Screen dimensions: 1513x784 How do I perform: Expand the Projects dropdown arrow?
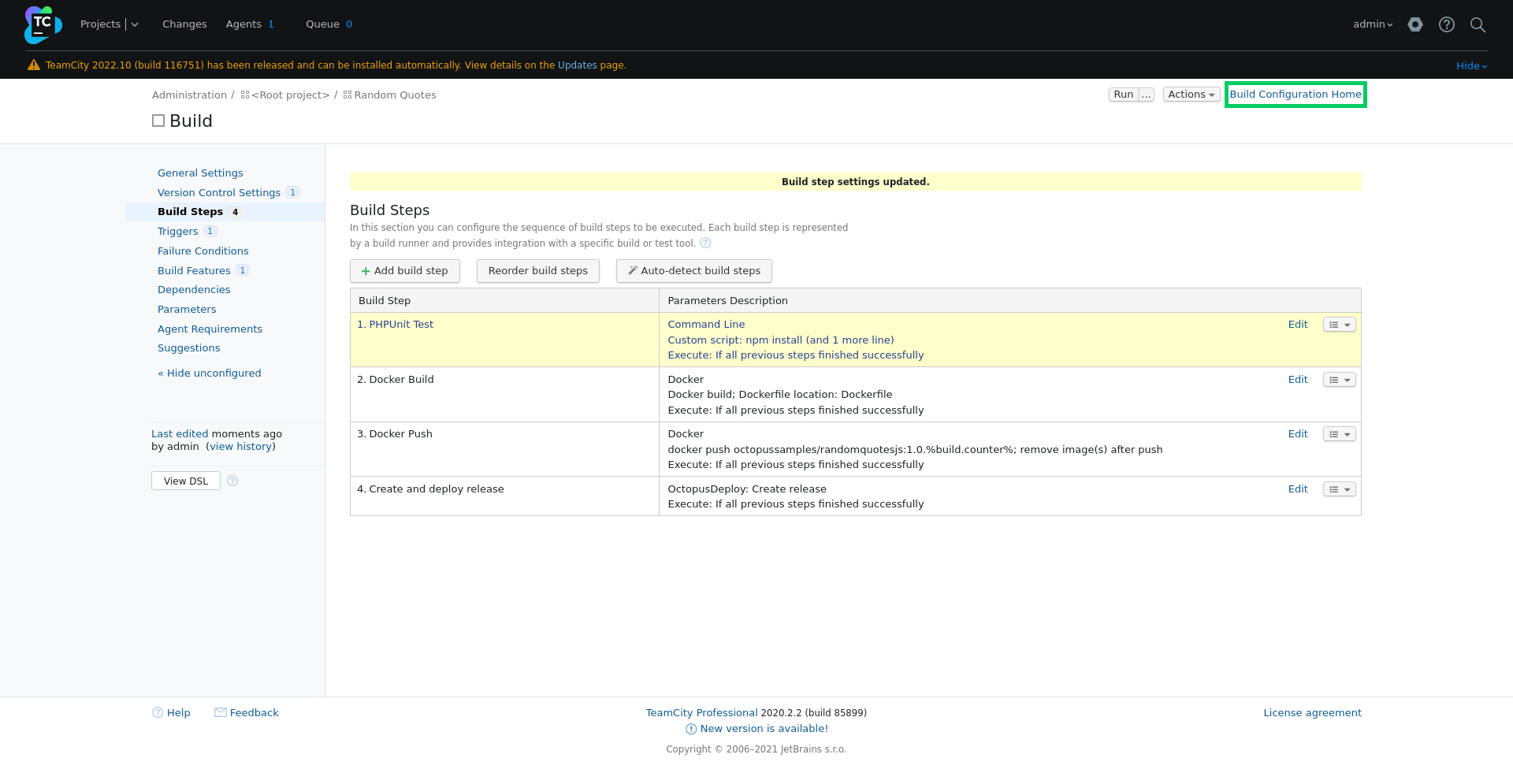click(135, 24)
